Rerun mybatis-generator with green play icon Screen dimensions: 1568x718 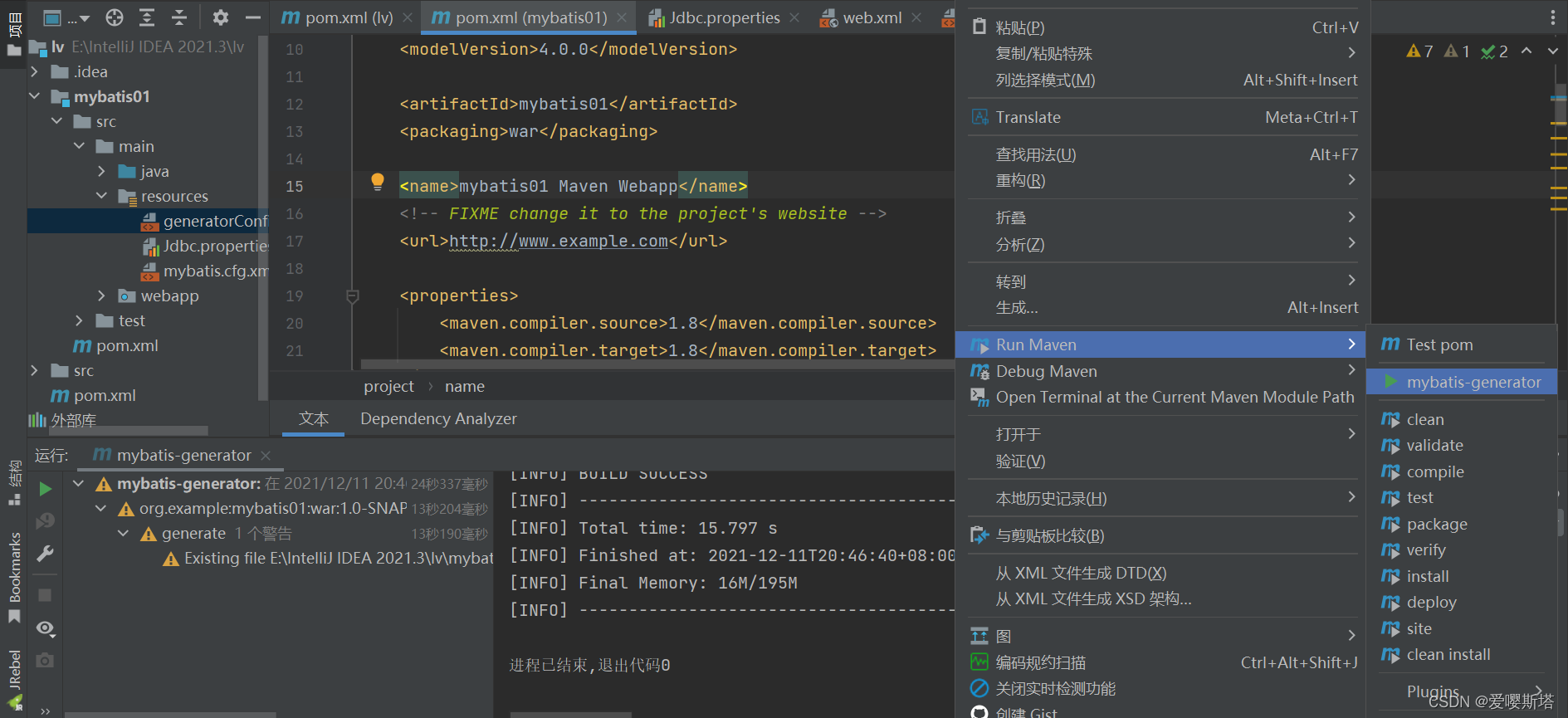coord(45,489)
